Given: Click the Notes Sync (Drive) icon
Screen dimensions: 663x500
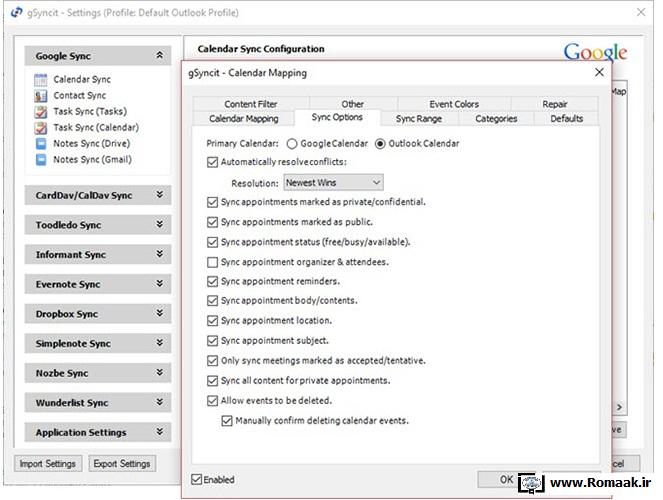Looking at the screenshot, I should [x=41, y=144].
